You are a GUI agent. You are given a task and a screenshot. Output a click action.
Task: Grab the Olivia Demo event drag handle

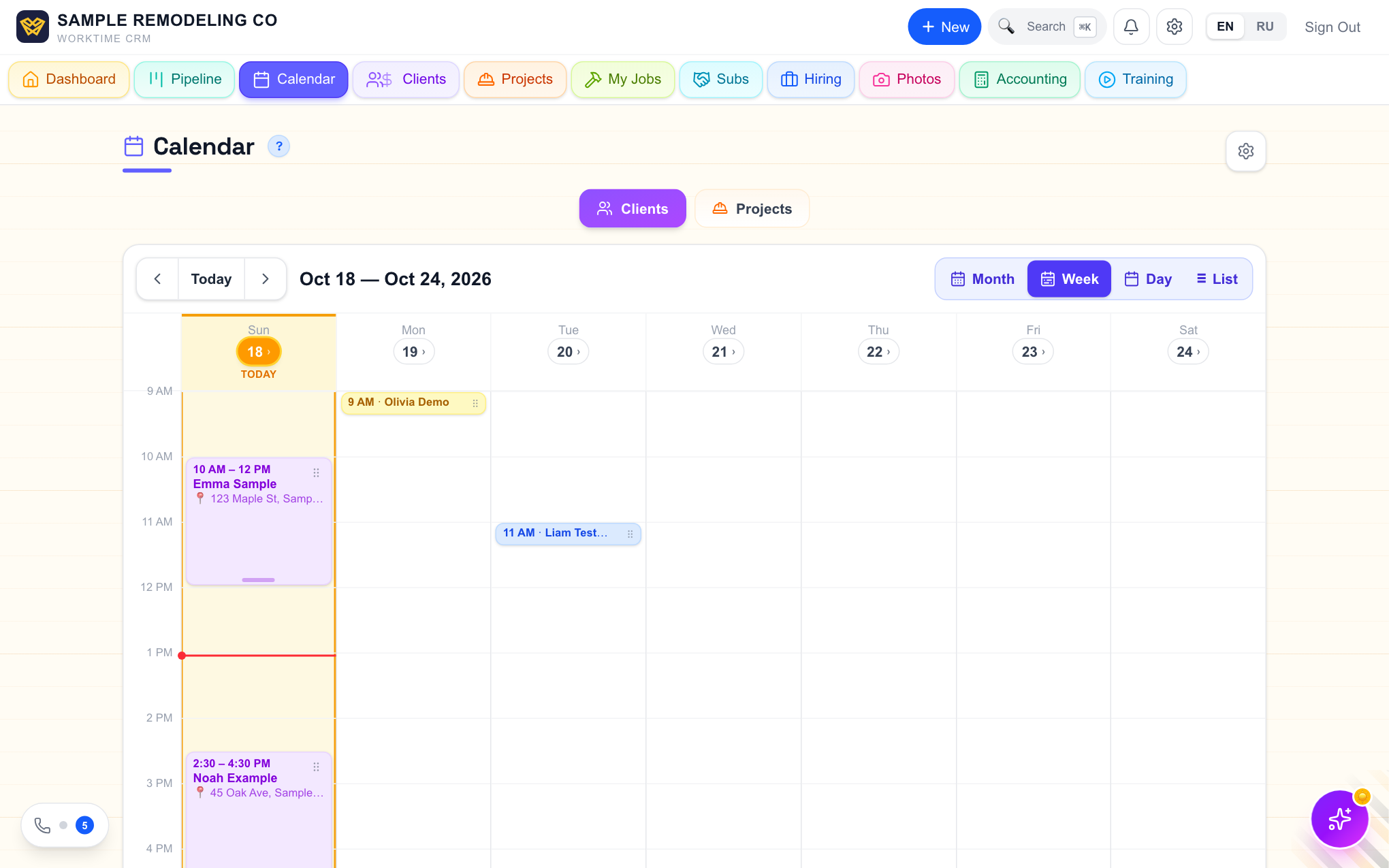pyautogui.click(x=475, y=403)
